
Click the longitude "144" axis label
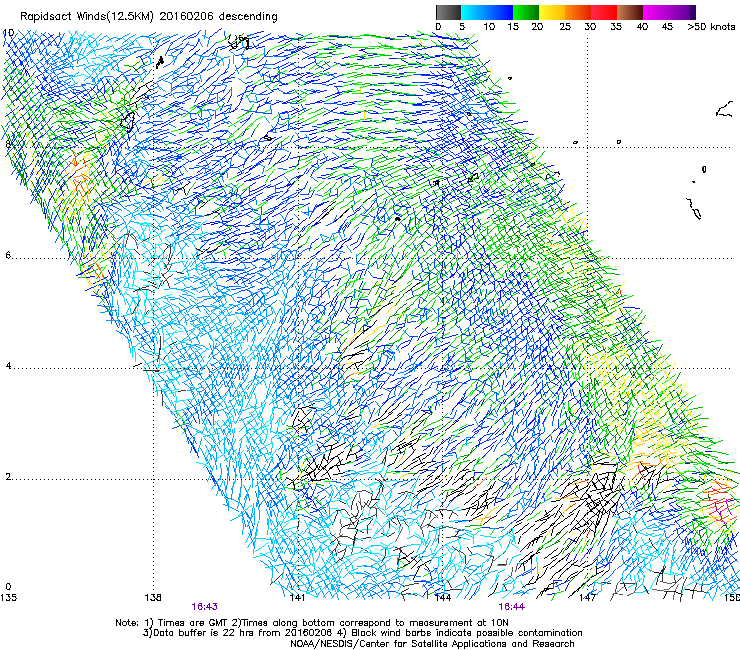[x=443, y=598]
